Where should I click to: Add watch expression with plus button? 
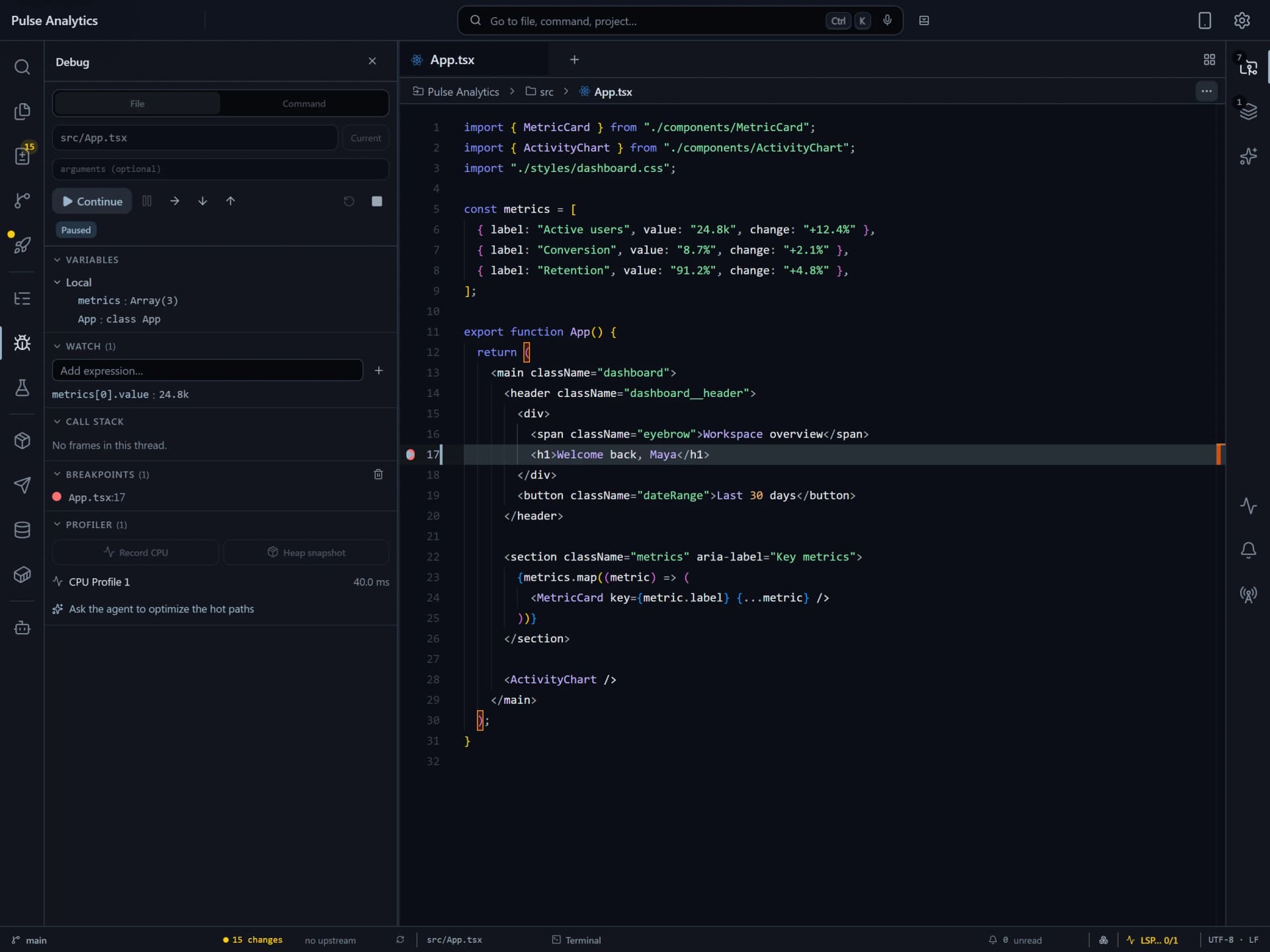(x=378, y=370)
